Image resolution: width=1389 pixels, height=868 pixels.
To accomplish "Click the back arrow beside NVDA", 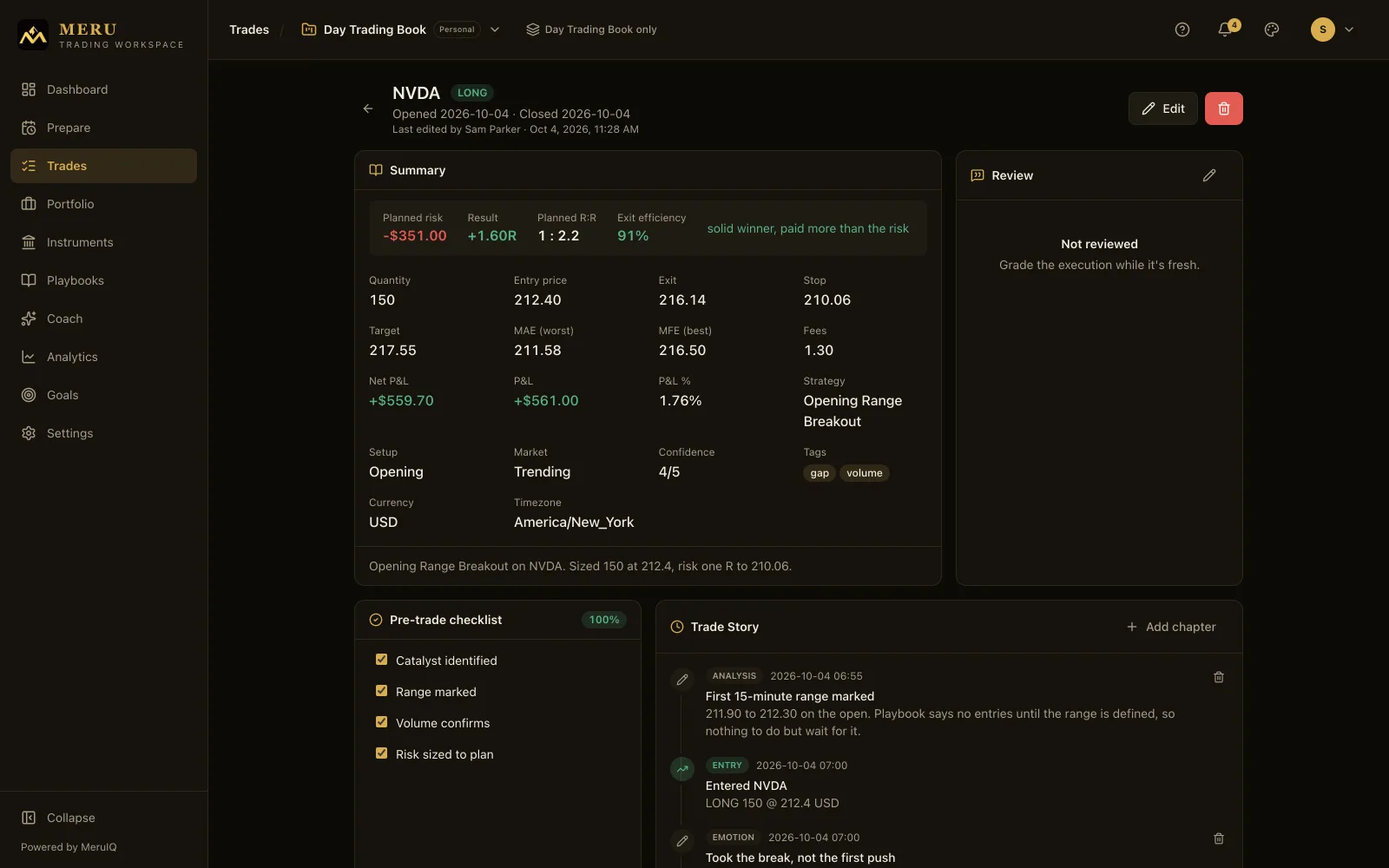I will click(368, 108).
